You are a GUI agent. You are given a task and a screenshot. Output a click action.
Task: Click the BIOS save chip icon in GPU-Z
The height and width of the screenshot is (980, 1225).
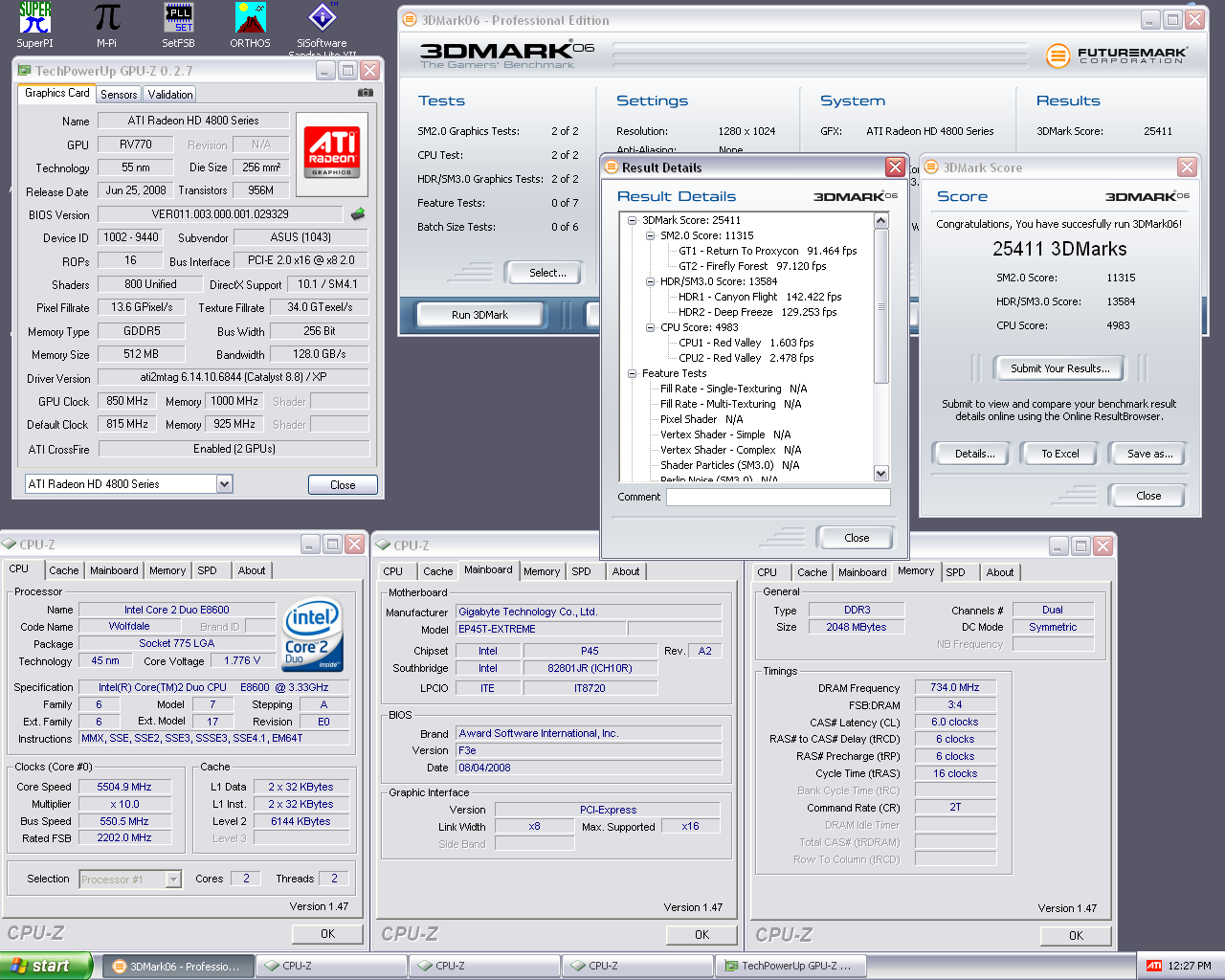pyautogui.click(x=358, y=214)
